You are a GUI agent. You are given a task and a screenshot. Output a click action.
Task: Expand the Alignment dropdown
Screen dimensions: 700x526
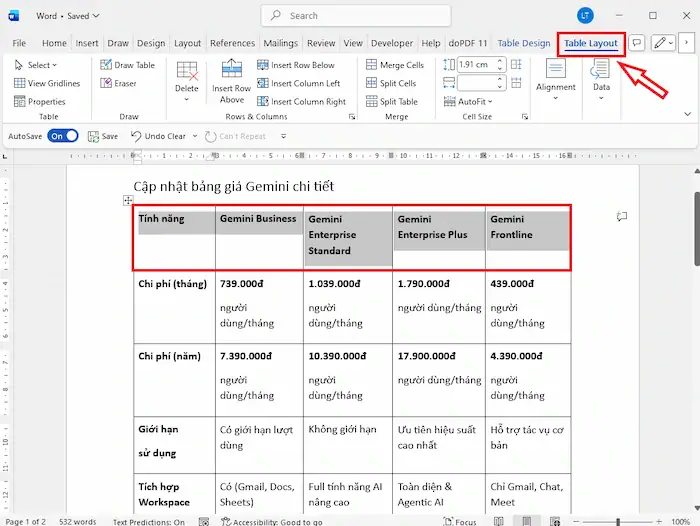point(555,98)
